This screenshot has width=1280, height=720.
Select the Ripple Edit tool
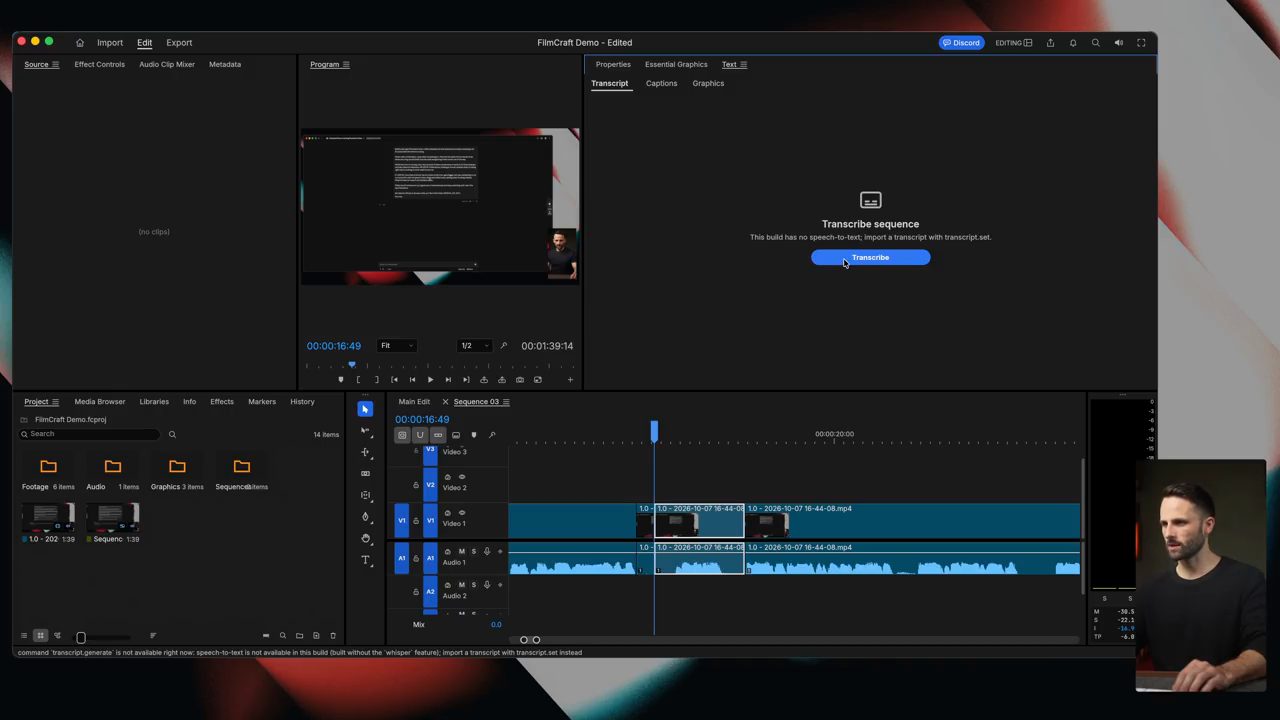click(365, 452)
